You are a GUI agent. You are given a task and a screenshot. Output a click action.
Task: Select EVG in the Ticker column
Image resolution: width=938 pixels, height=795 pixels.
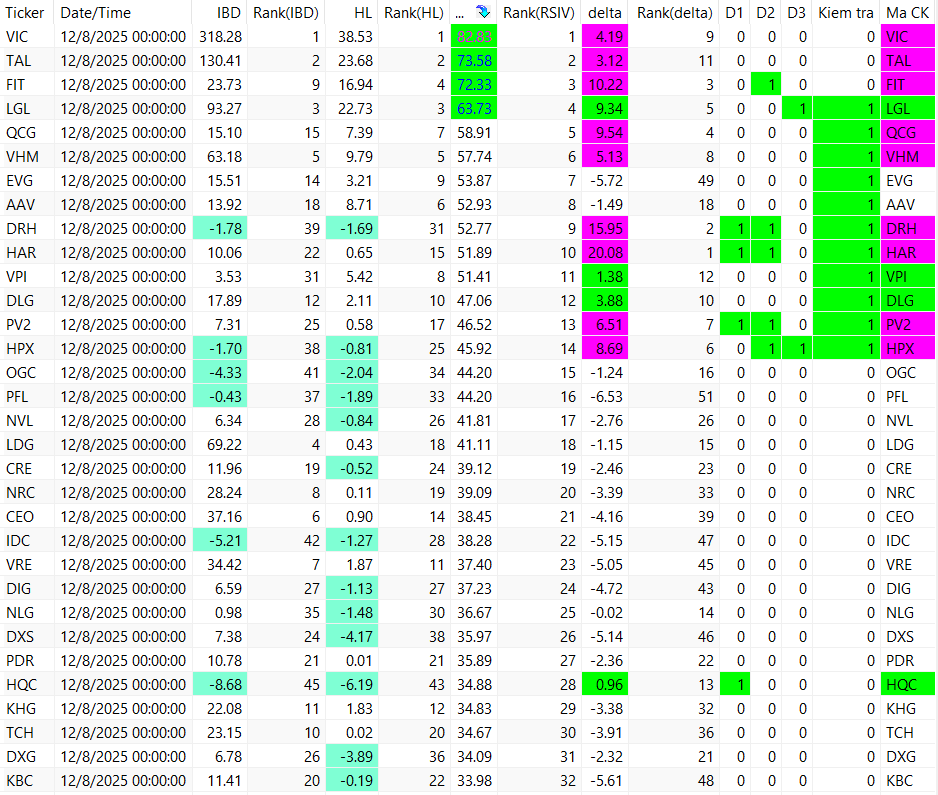click(x=19, y=180)
